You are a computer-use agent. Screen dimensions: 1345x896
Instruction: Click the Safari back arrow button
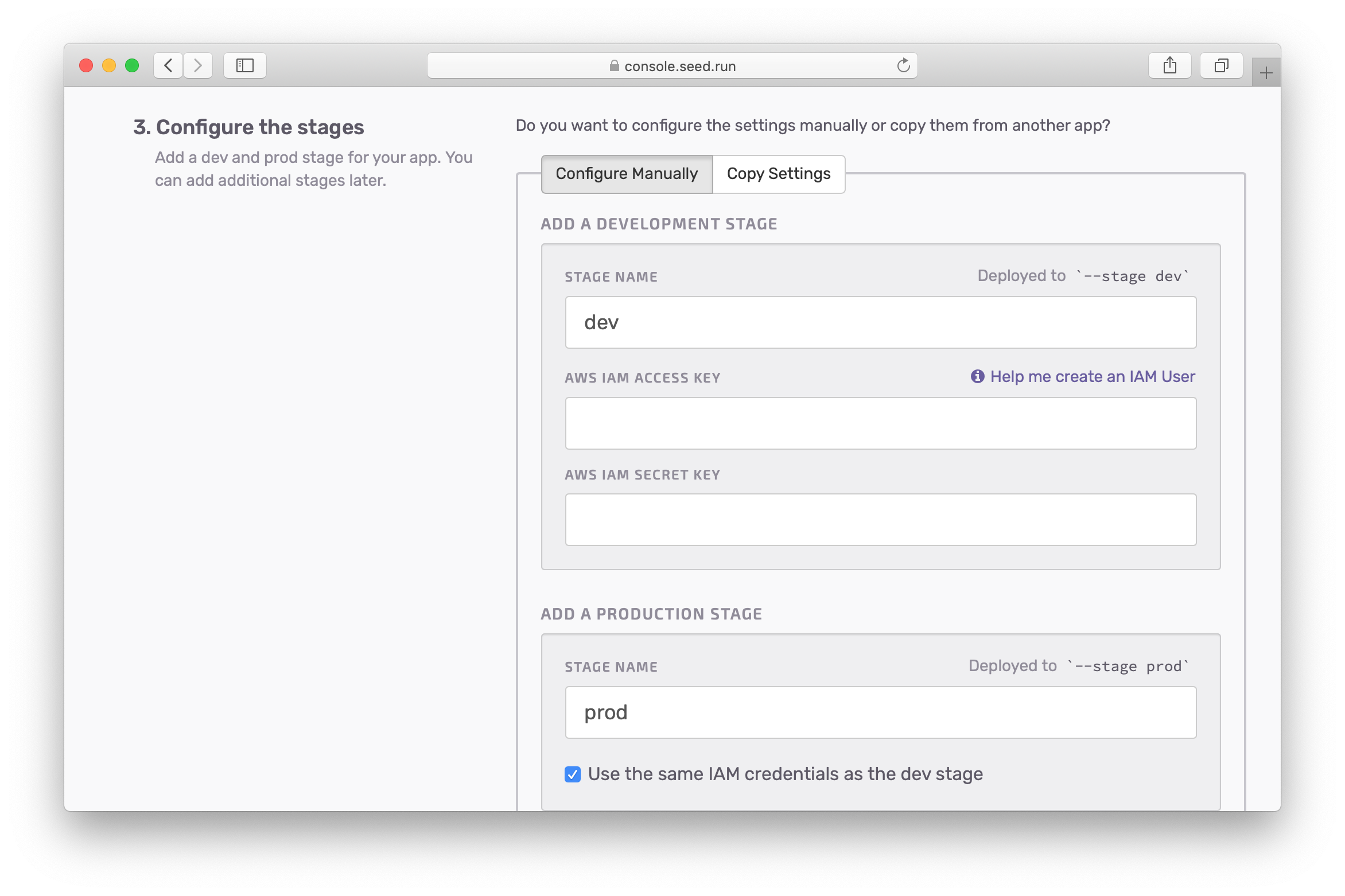pos(168,65)
